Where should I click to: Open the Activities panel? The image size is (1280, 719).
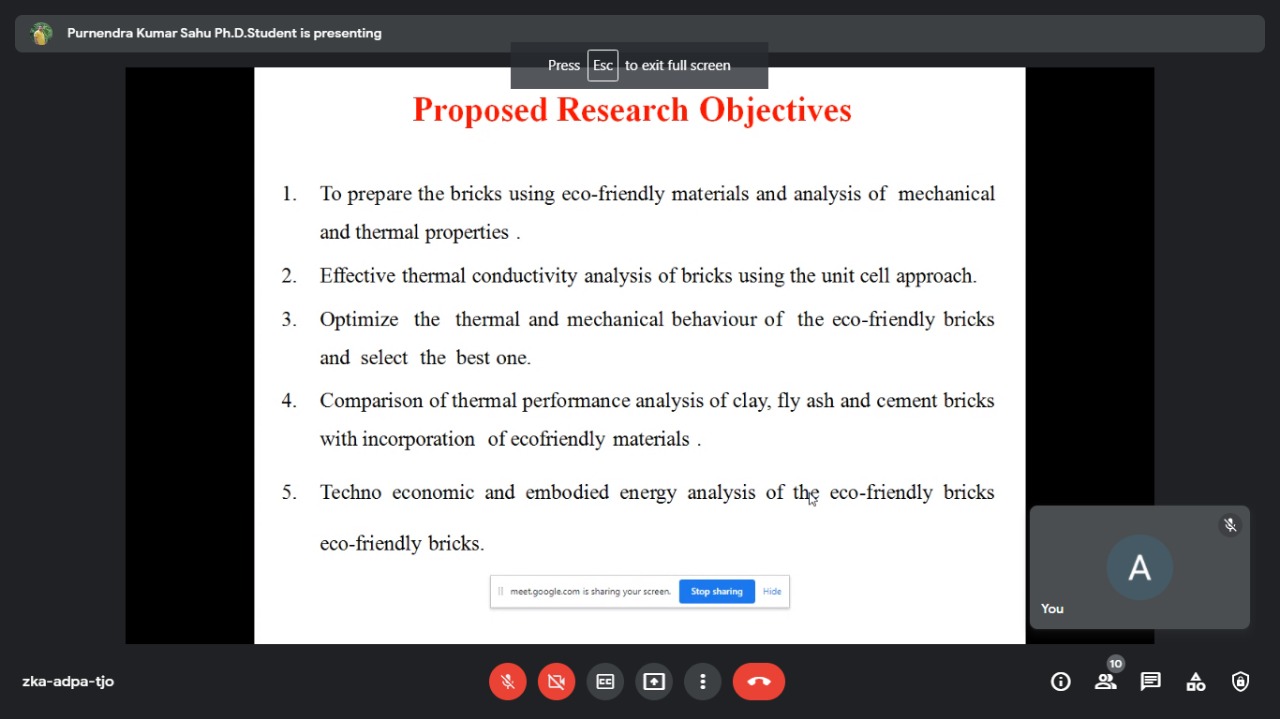pos(1196,681)
